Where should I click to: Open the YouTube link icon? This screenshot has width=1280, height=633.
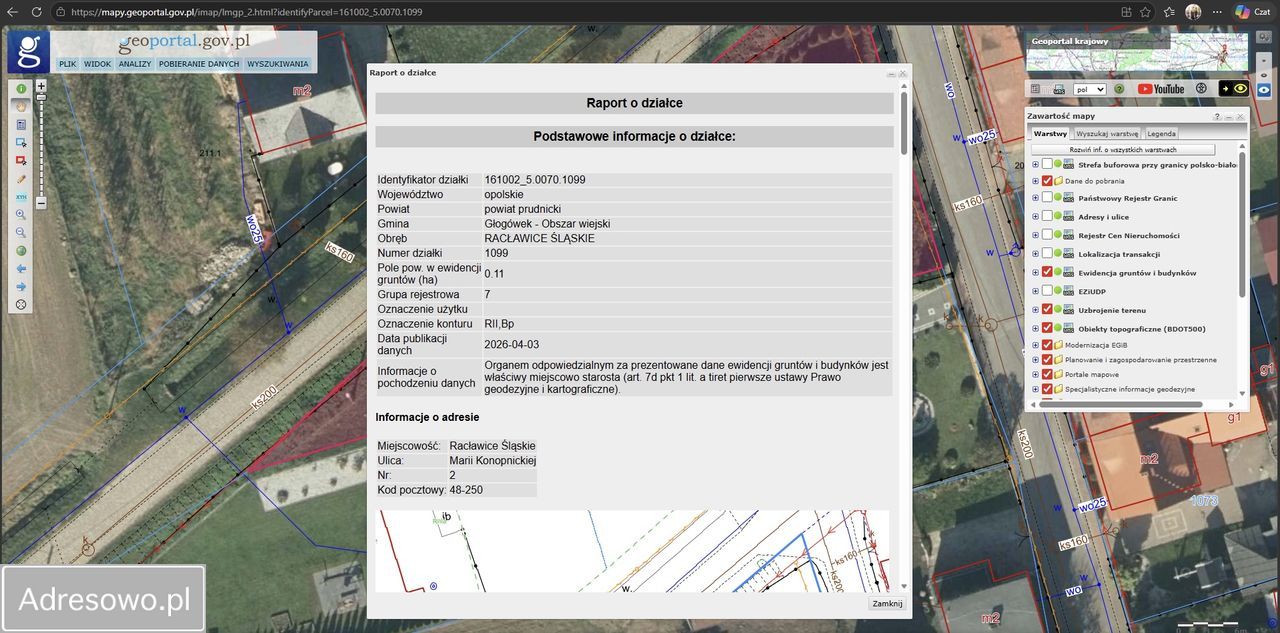tap(1161, 89)
